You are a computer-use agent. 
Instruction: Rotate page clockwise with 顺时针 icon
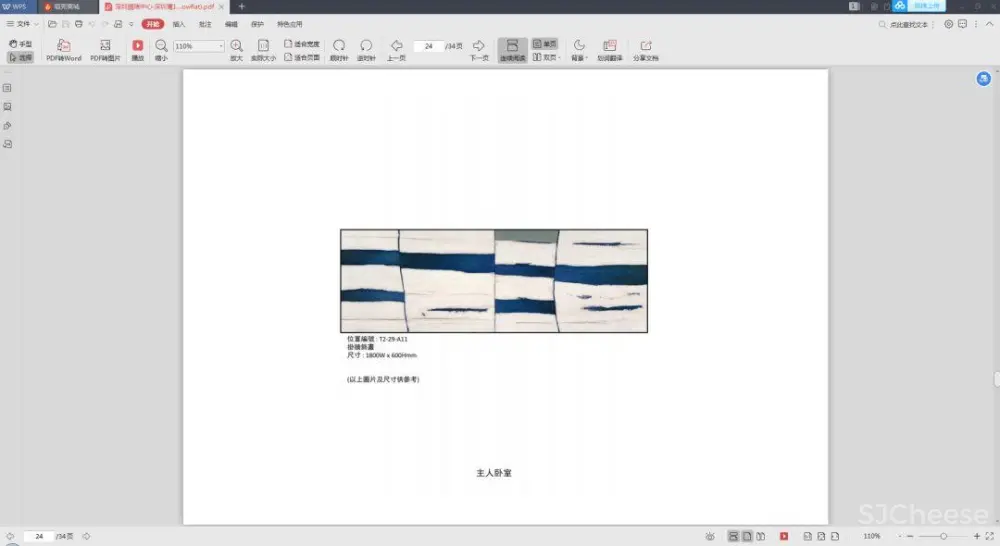tap(339, 46)
